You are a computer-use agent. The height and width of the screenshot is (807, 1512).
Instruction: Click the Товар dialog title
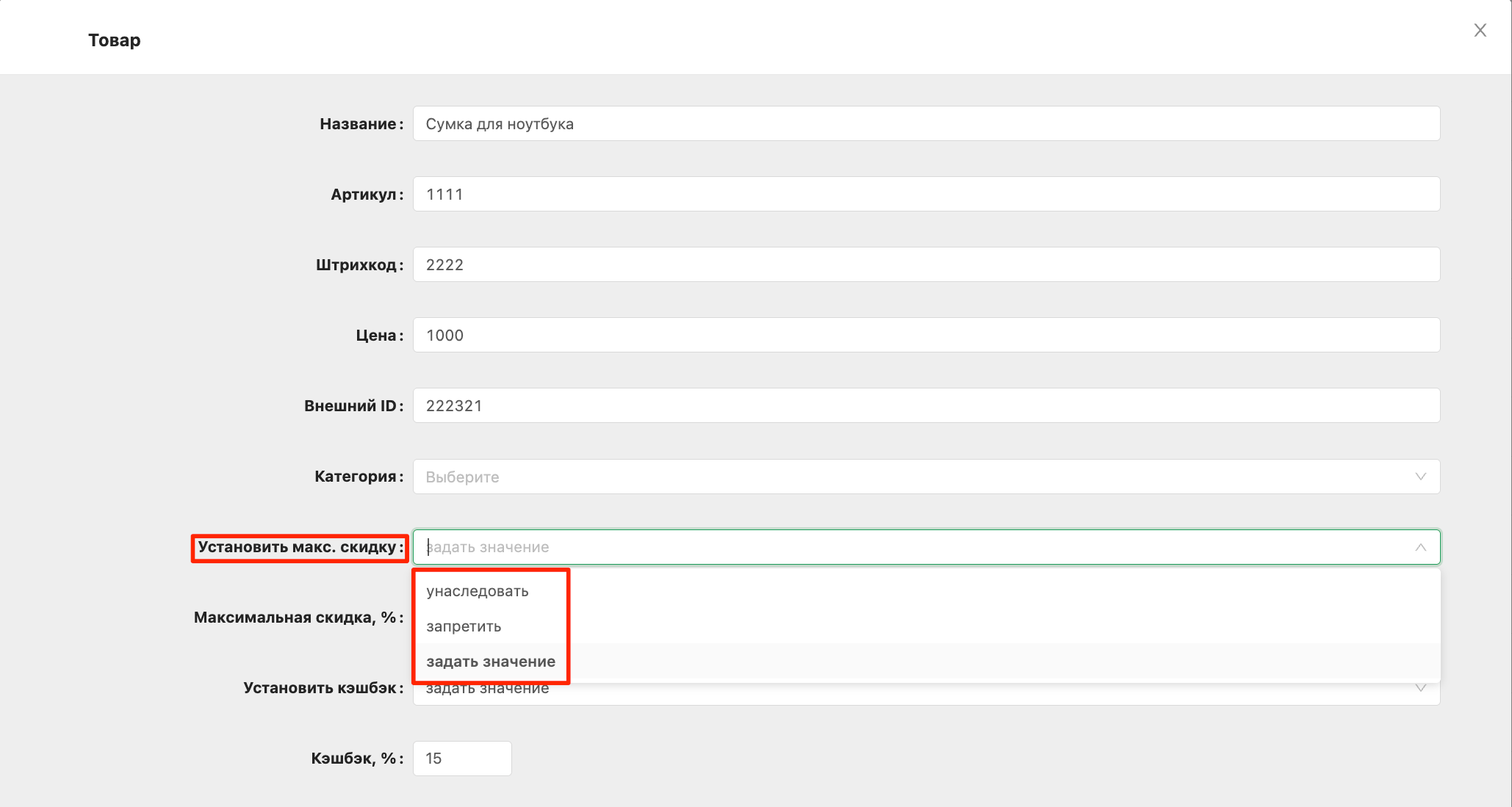coord(115,40)
